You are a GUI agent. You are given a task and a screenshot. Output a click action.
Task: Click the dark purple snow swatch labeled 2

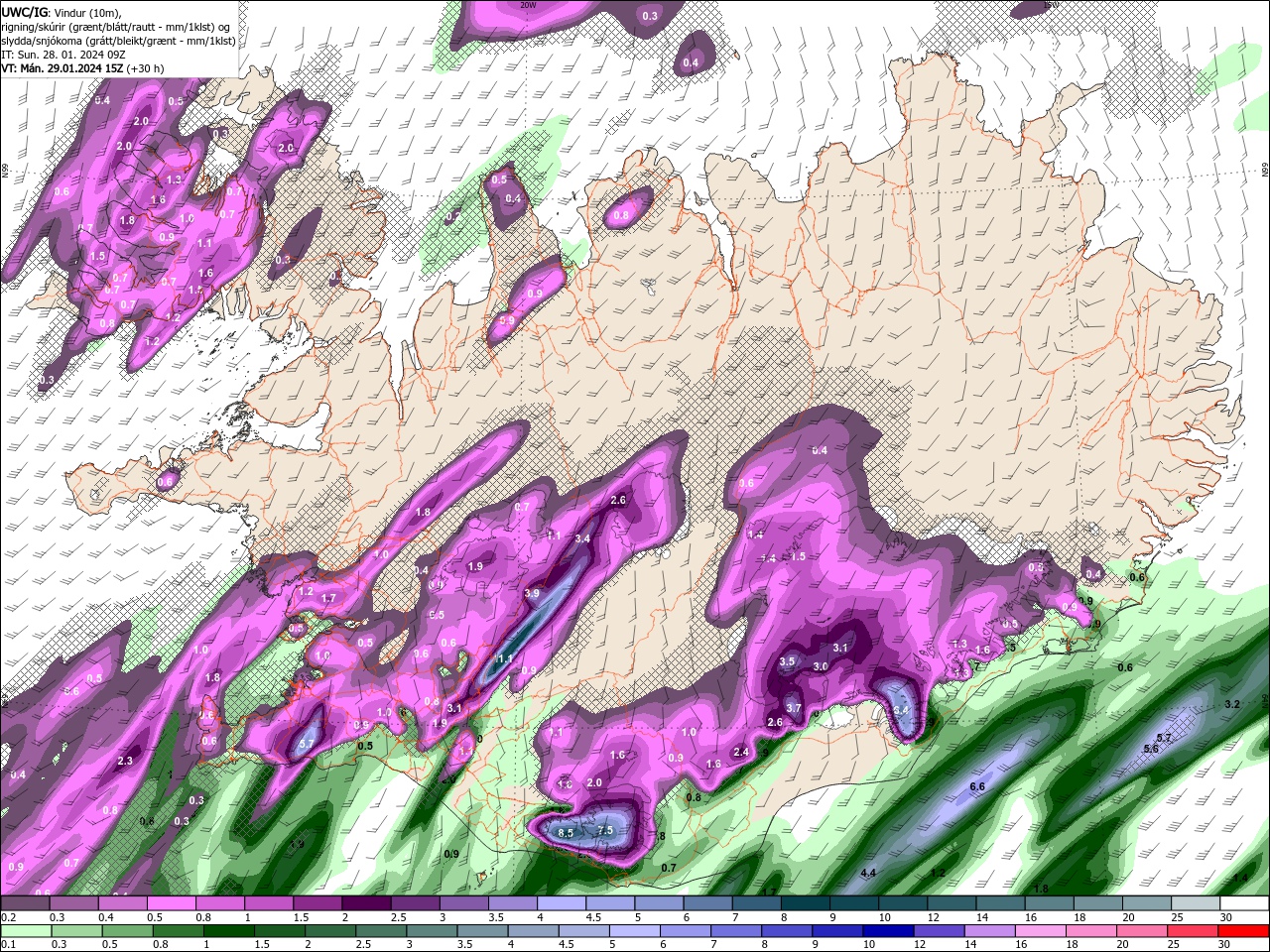[x=365, y=903]
